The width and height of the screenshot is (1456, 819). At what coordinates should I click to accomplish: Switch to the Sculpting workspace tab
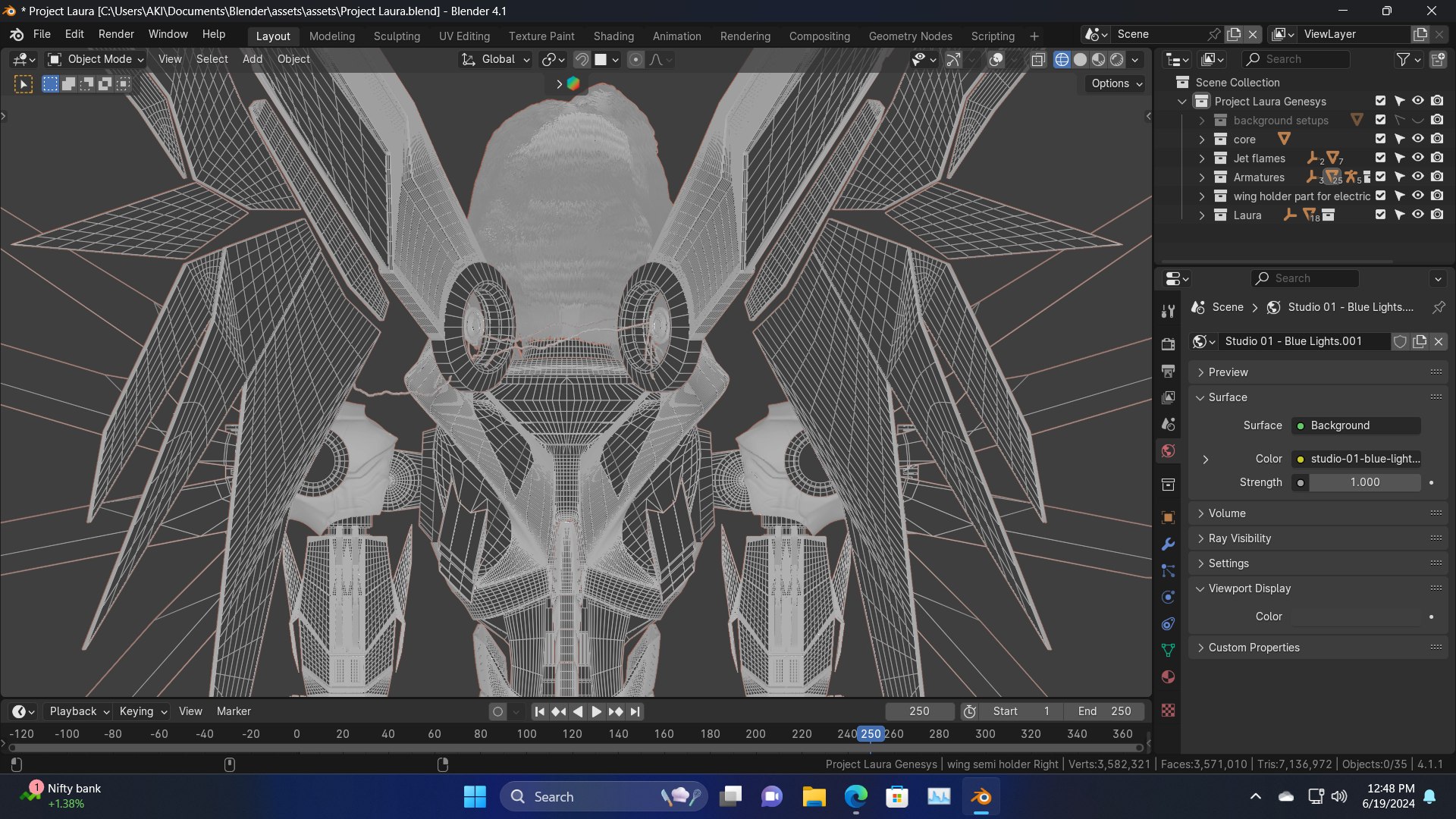[x=397, y=36]
